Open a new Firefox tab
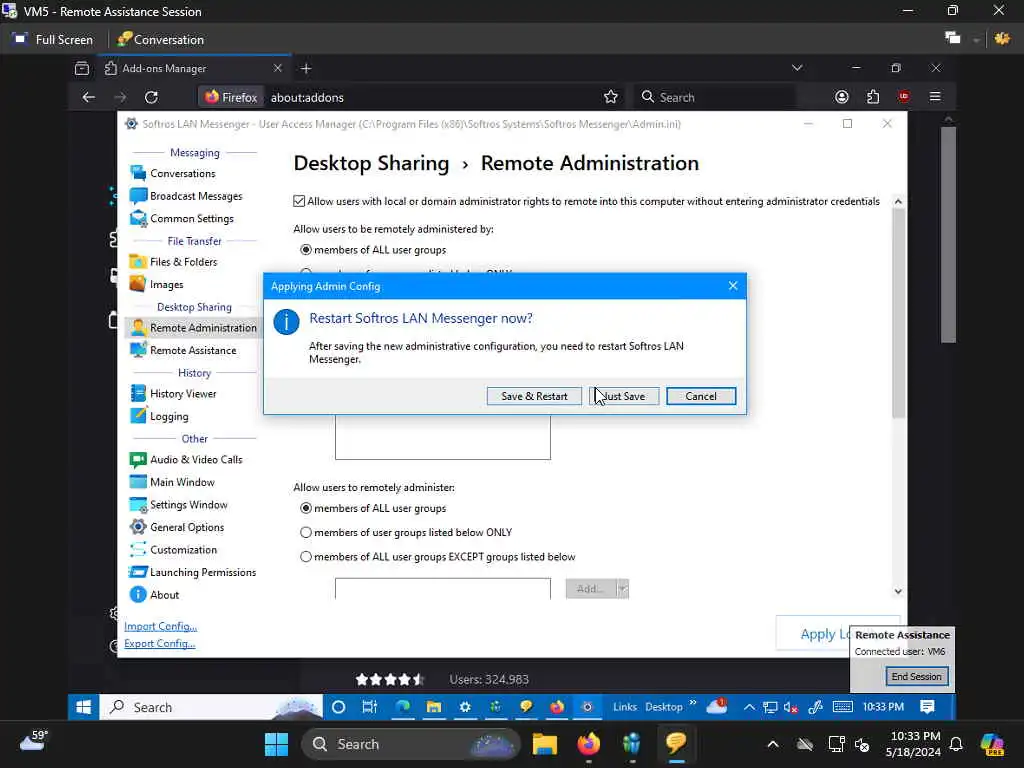This screenshot has height=768, width=1024. tap(306, 69)
